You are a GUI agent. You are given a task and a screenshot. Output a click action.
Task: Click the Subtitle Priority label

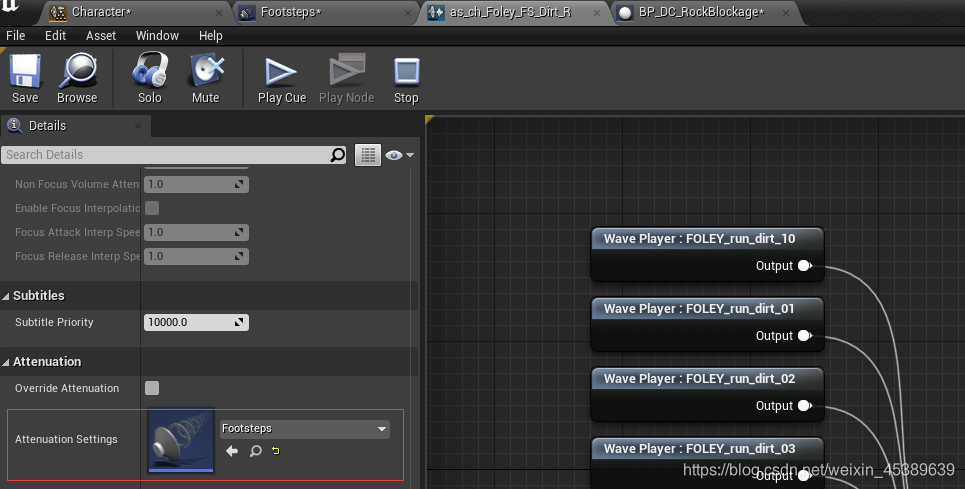[x=54, y=322]
